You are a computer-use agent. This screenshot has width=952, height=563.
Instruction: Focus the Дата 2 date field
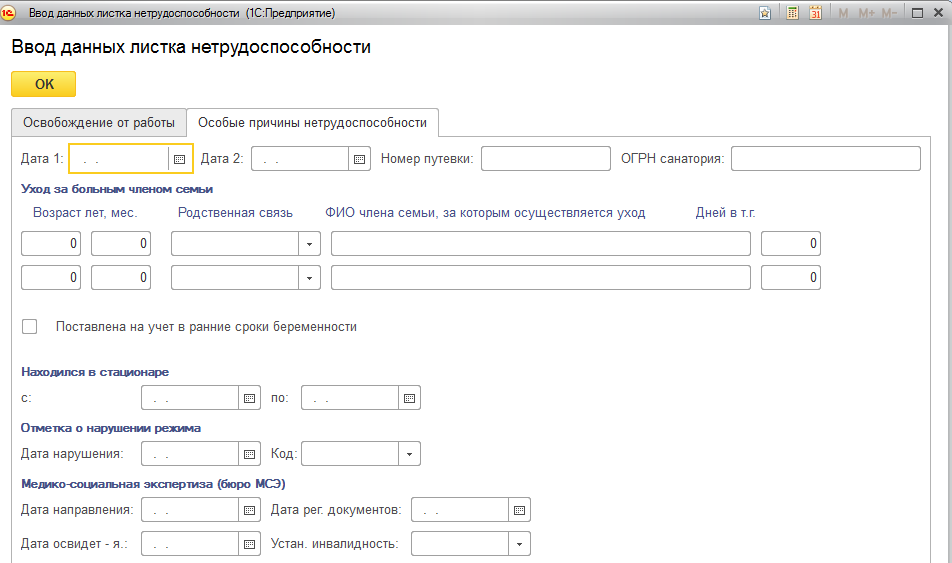(x=300, y=159)
